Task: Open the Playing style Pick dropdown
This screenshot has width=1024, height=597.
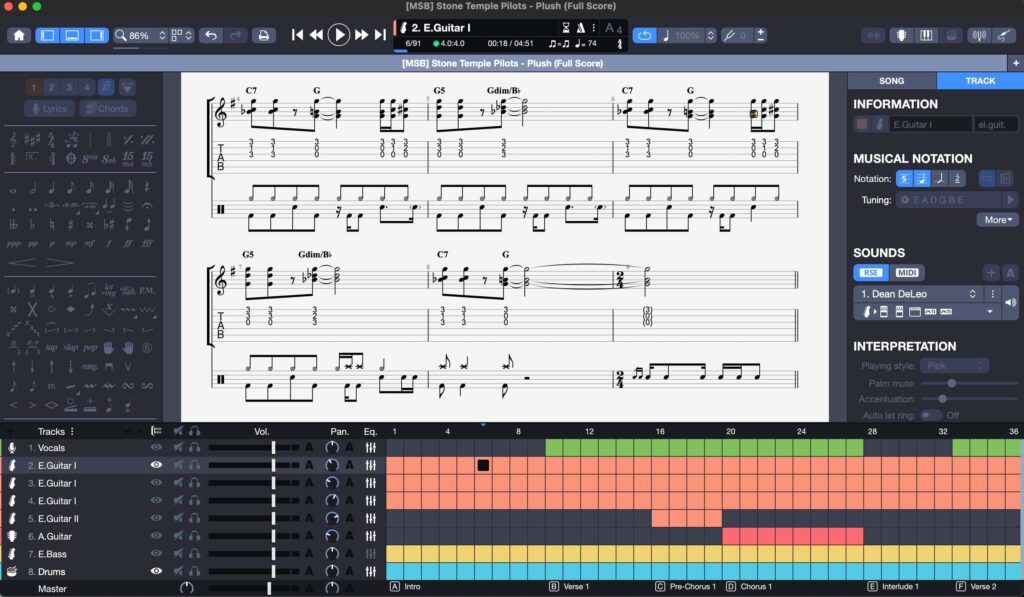Action: 953,365
